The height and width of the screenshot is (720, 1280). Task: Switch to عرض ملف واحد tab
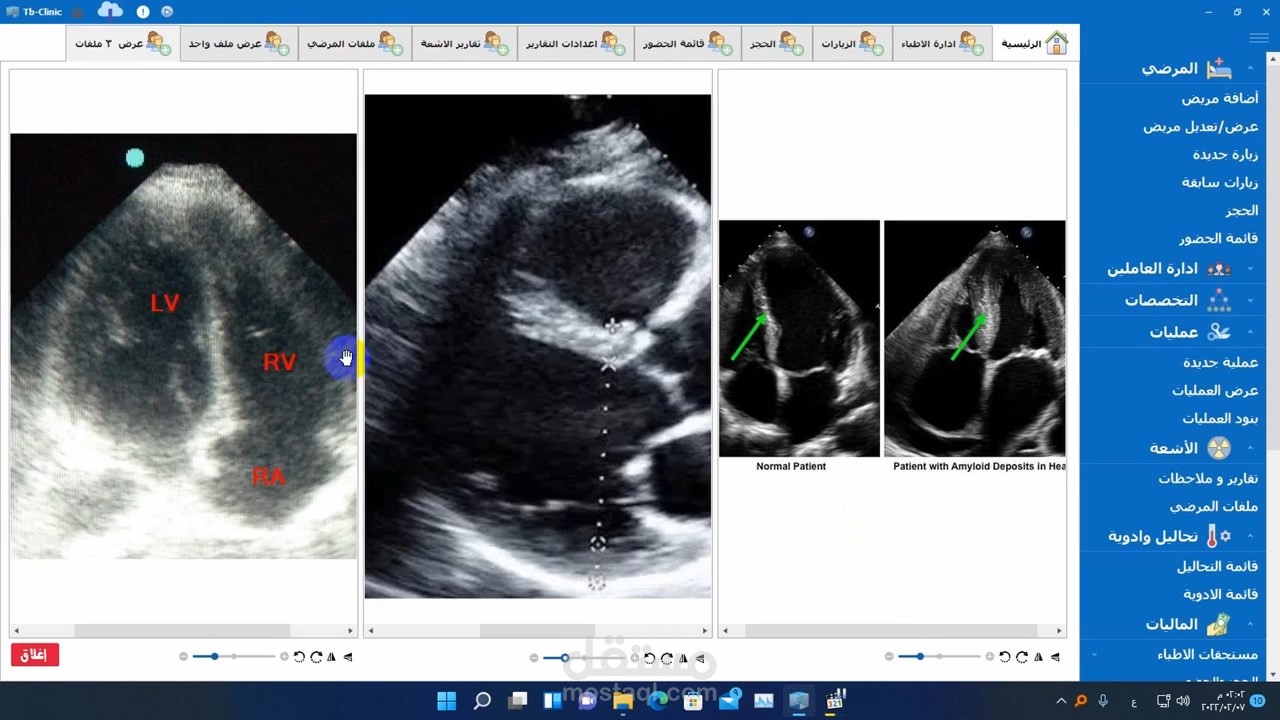click(x=239, y=44)
